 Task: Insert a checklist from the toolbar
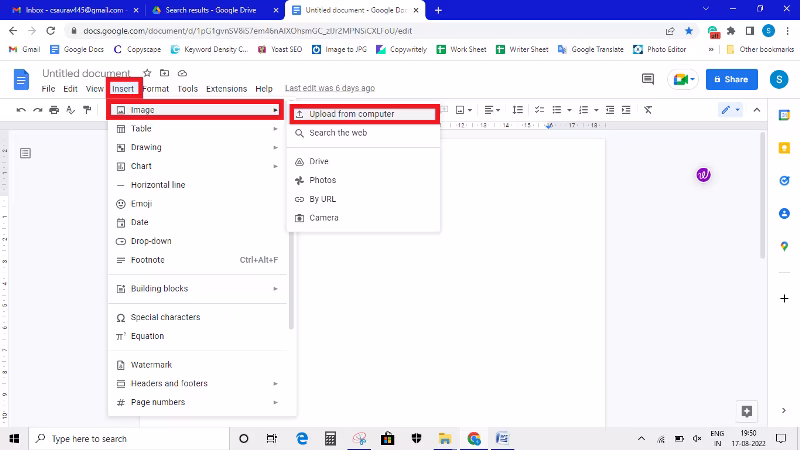539,110
